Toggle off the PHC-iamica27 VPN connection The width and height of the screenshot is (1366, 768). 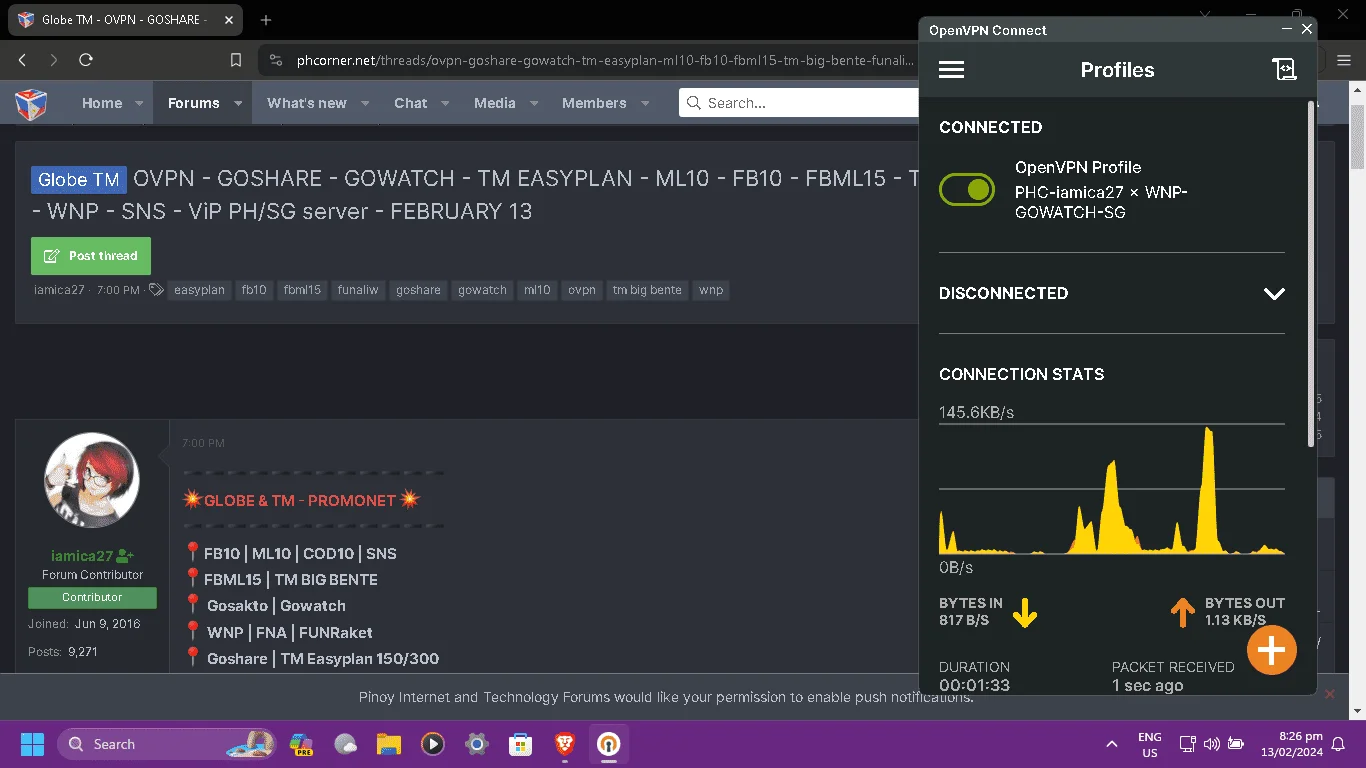pos(966,189)
